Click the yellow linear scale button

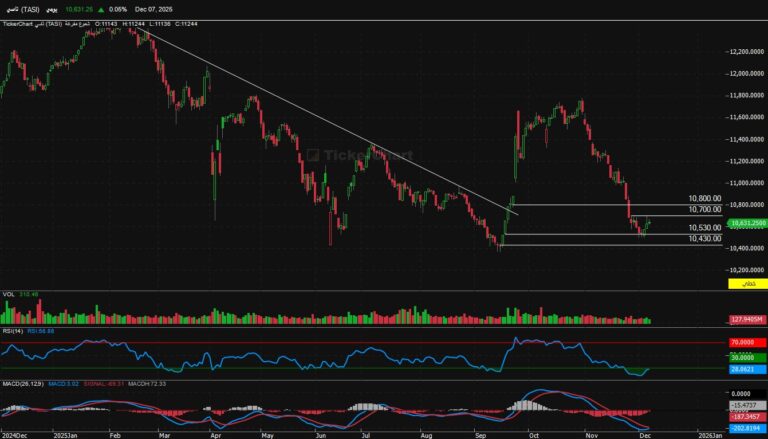coord(745,285)
